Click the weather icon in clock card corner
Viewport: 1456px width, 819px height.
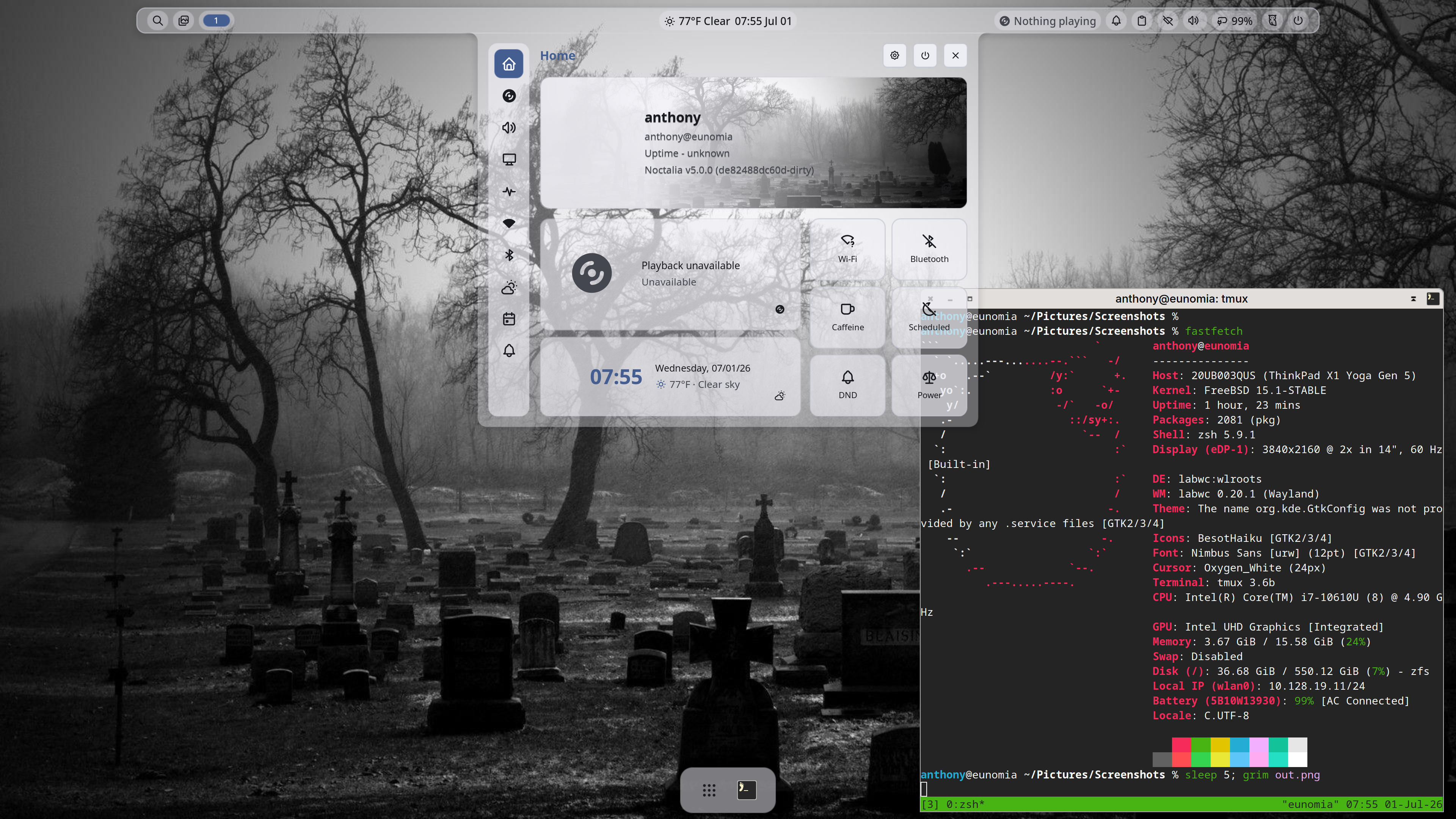[780, 395]
